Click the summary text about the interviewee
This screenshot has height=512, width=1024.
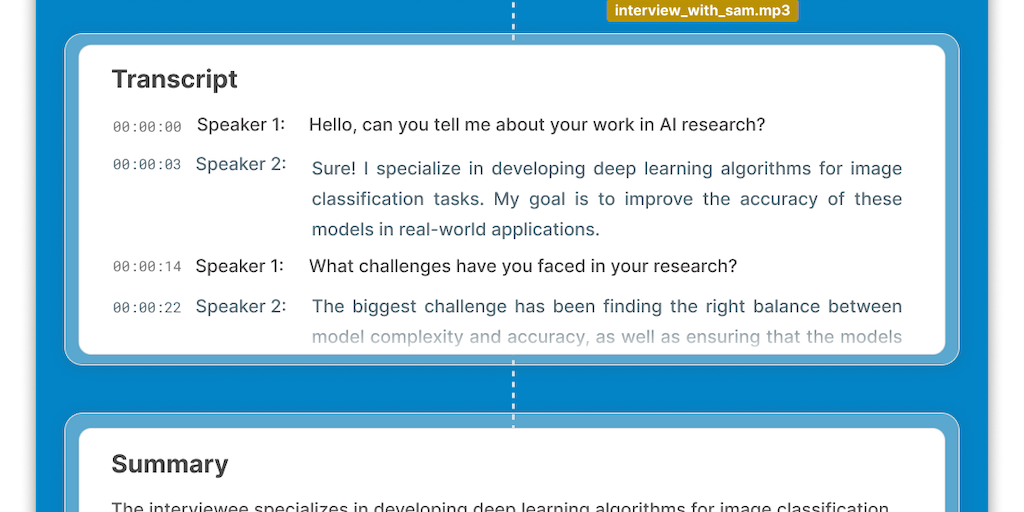coord(500,506)
